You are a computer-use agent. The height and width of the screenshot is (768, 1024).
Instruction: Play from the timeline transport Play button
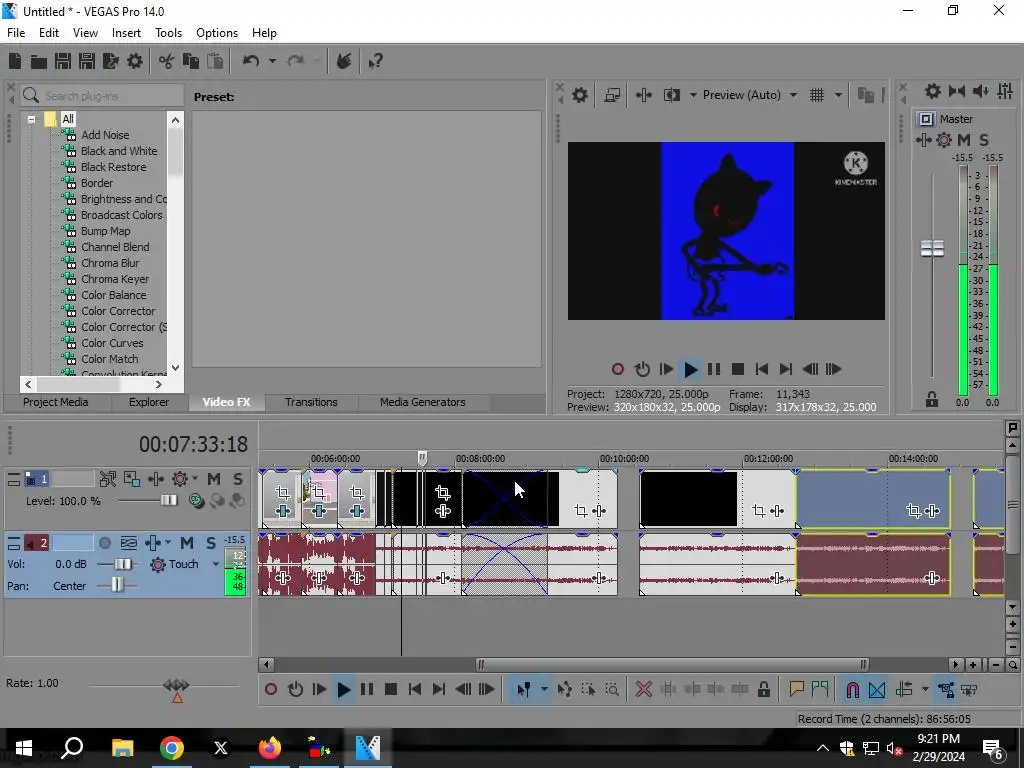pos(343,690)
